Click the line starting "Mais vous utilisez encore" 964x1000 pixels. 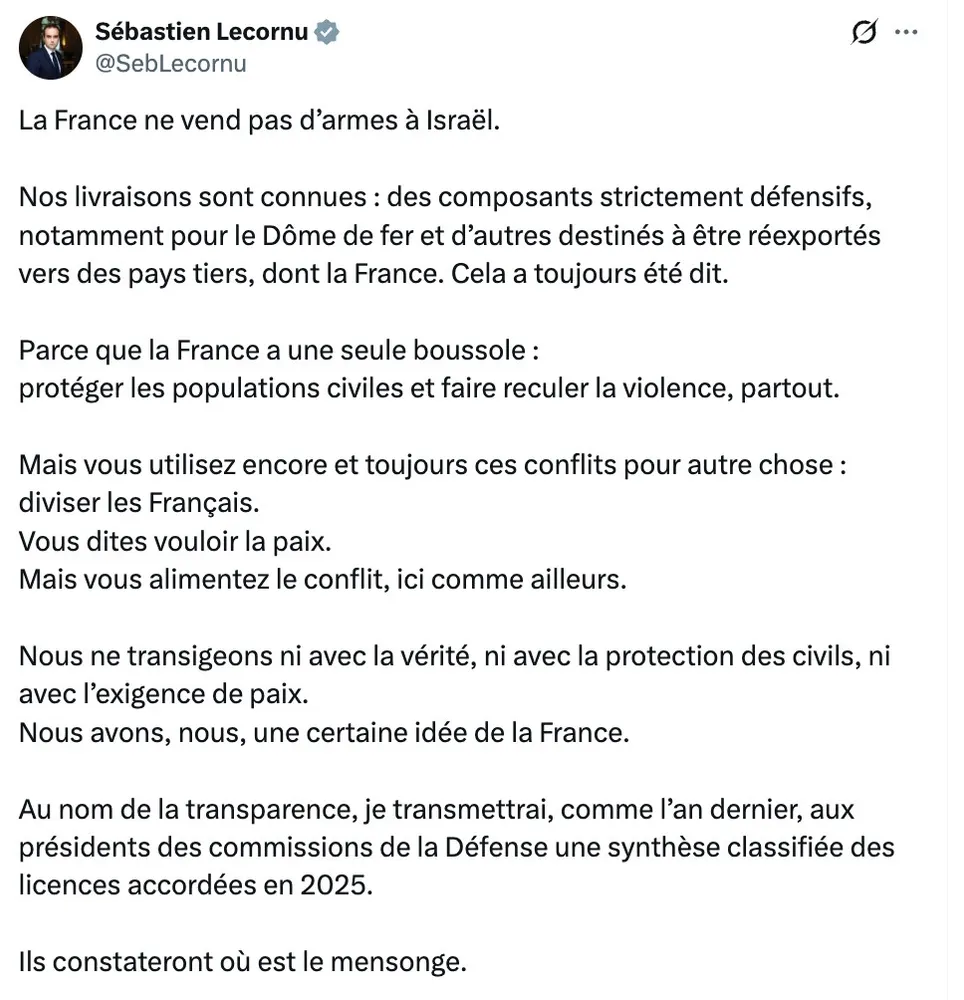point(432,465)
